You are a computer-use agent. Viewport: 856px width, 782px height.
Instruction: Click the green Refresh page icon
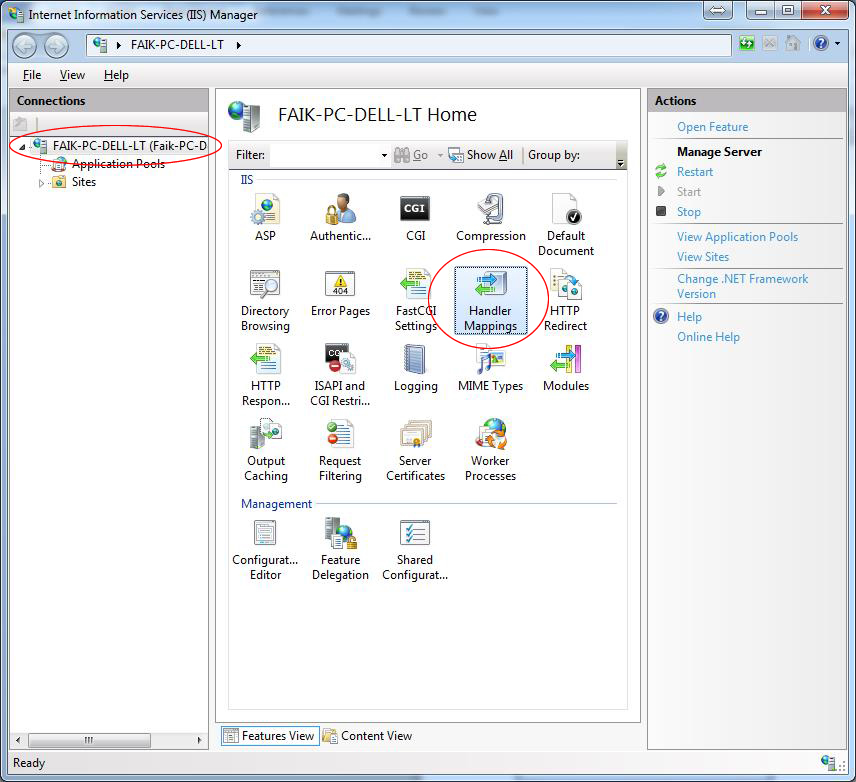tap(746, 43)
